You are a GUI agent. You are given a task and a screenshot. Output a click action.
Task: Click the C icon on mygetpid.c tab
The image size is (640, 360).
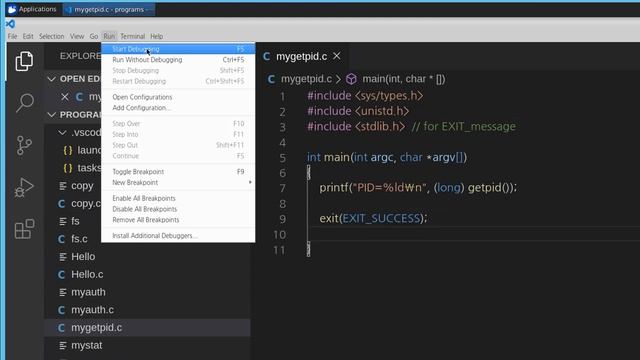[x=267, y=56]
